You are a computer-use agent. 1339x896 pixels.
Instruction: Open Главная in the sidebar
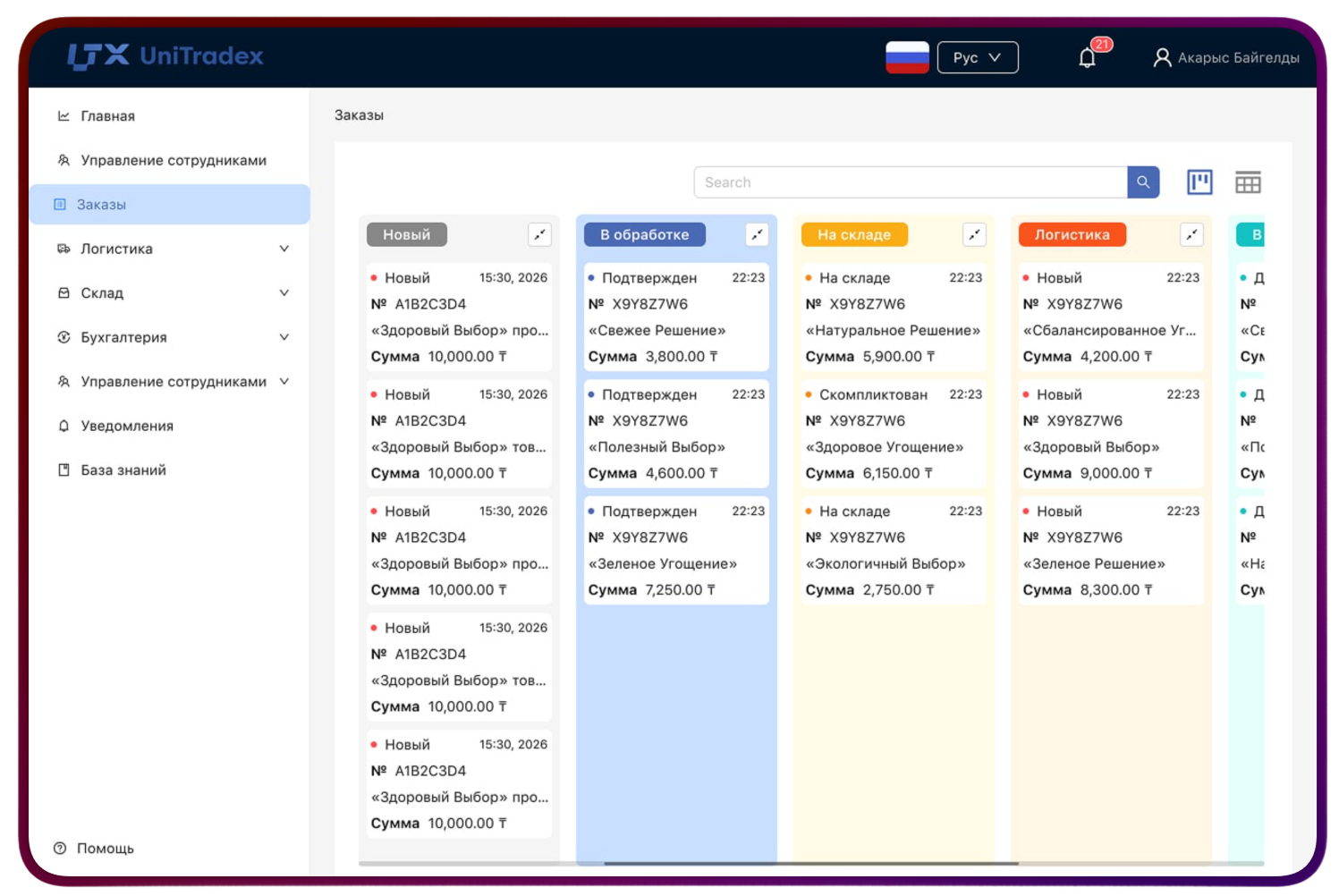pos(107,116)
